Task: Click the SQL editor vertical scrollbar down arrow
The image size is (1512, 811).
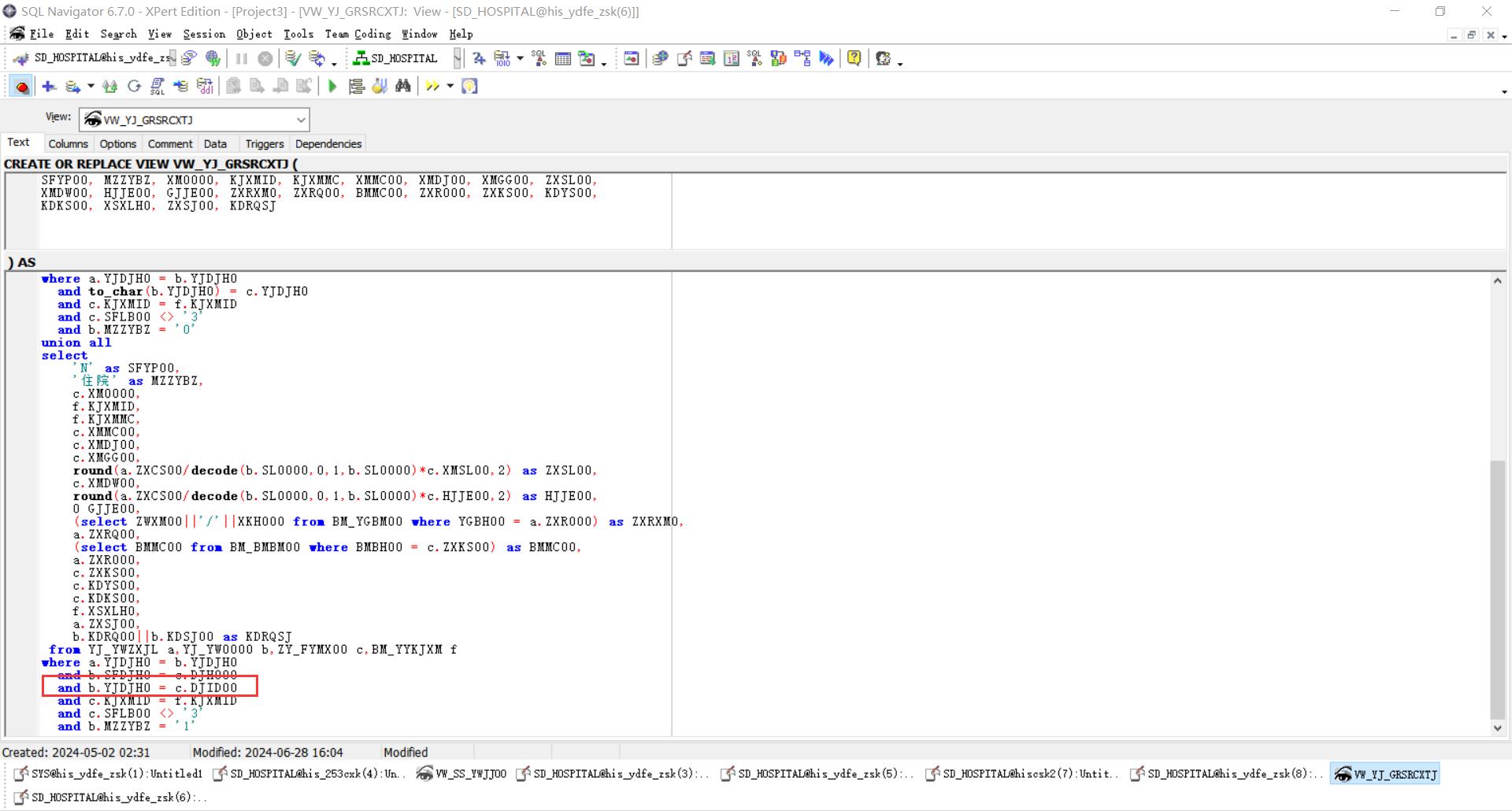Action: pos(1497,728)
